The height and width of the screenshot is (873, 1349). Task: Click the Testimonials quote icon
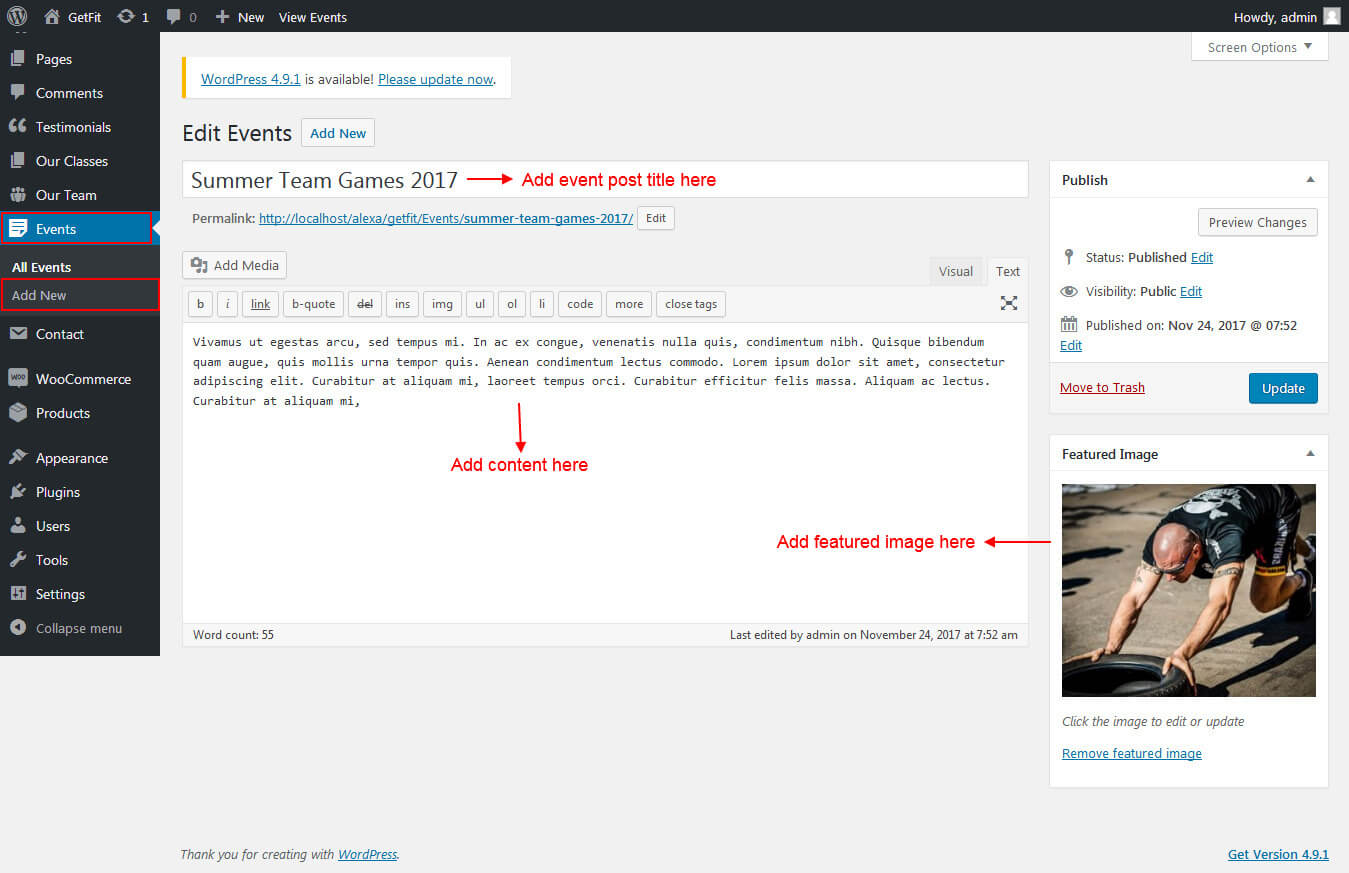click(17, 127)
